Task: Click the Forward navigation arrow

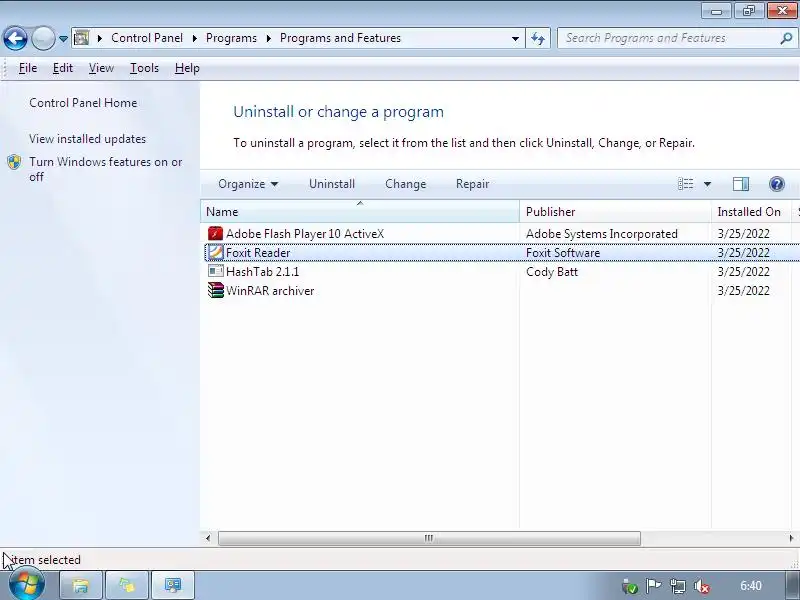Action: (x=43, y=38)
